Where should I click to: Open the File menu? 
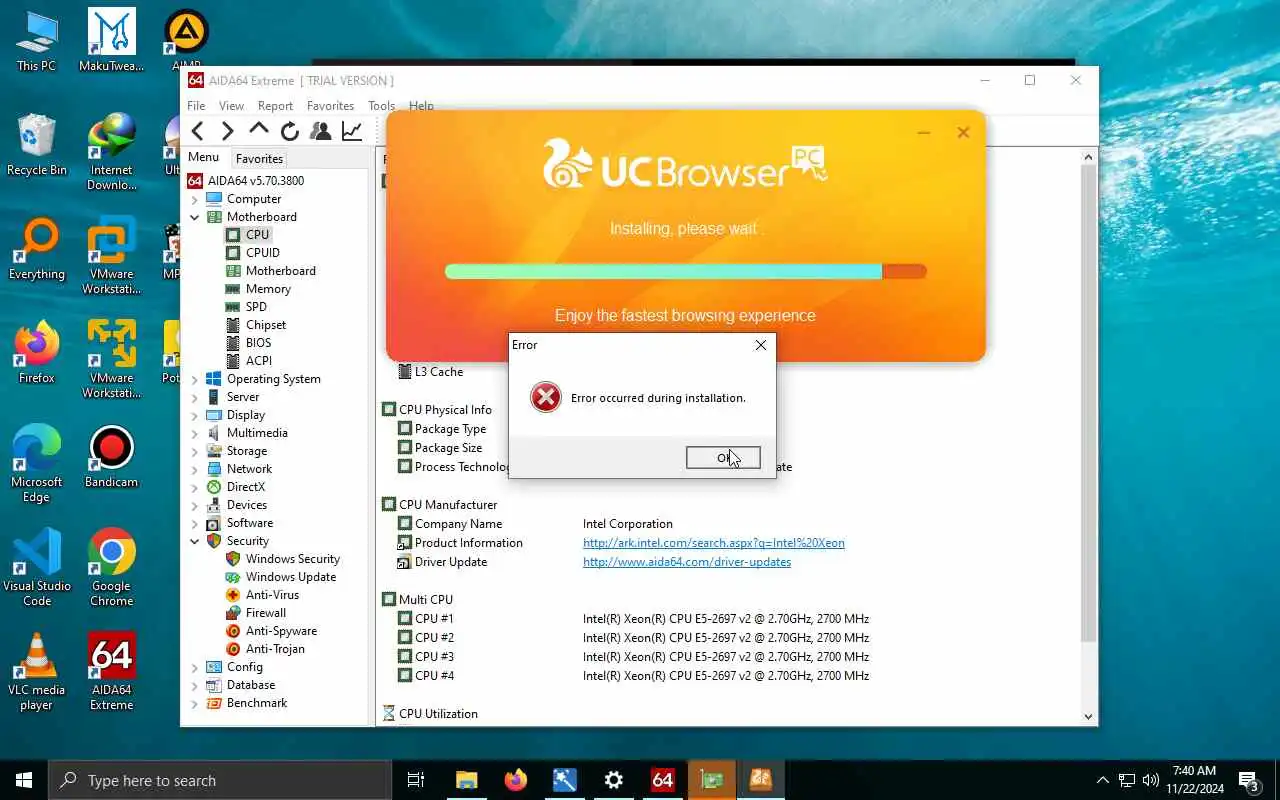point(196,106)
